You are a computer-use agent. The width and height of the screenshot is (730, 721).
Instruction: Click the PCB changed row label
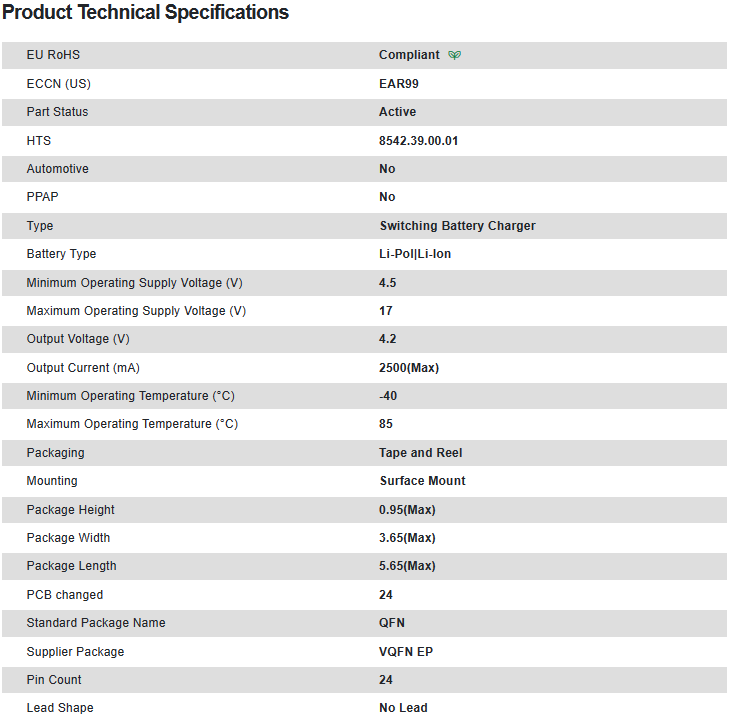pos(64,595)
